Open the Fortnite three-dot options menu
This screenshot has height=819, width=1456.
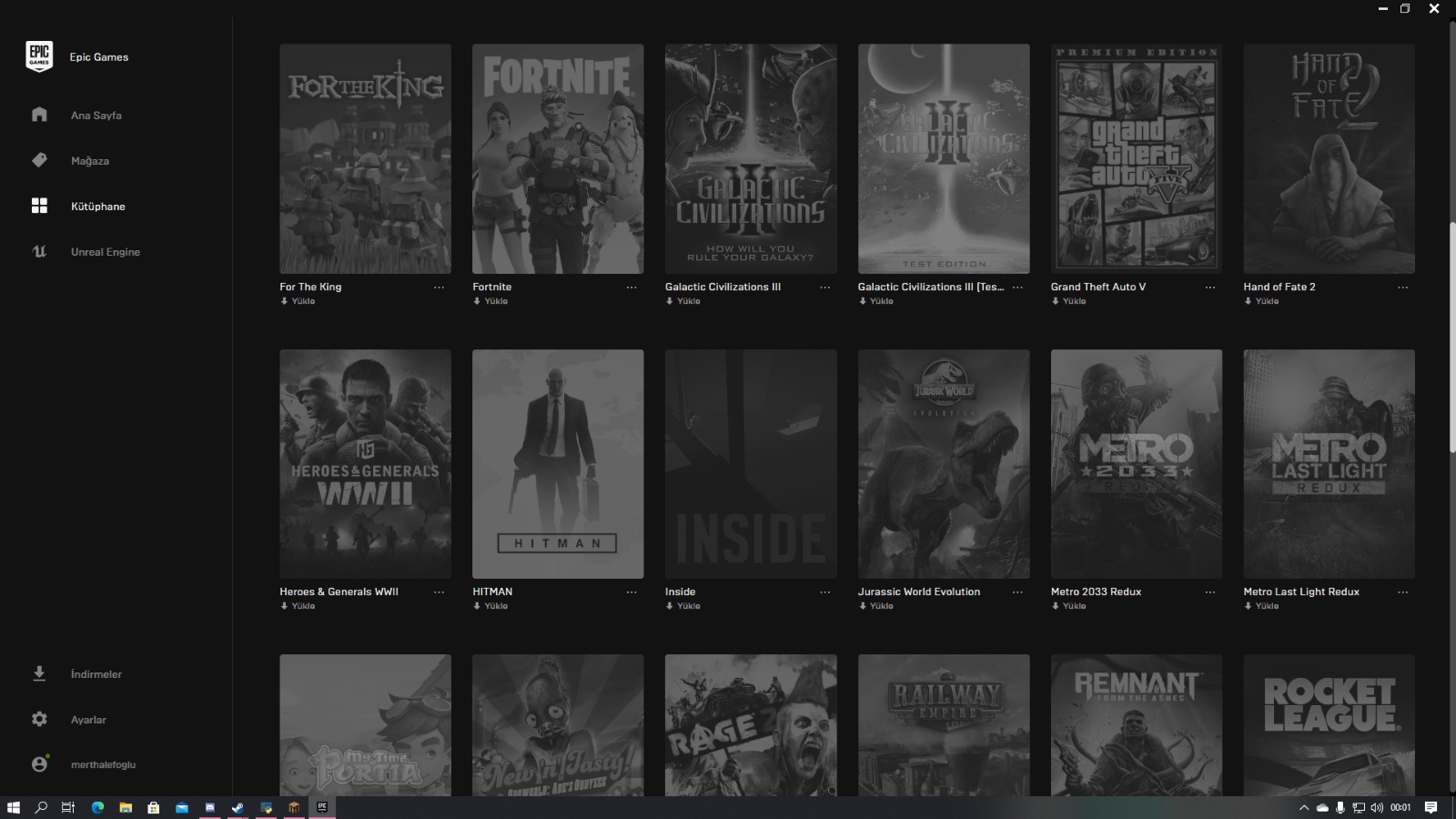click(632, 288)
